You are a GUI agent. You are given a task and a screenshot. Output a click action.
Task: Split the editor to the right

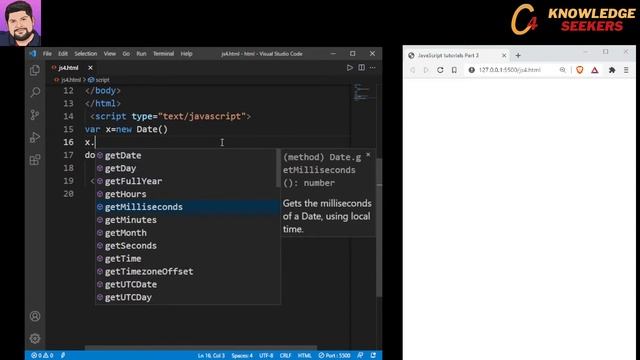[362, 68]
